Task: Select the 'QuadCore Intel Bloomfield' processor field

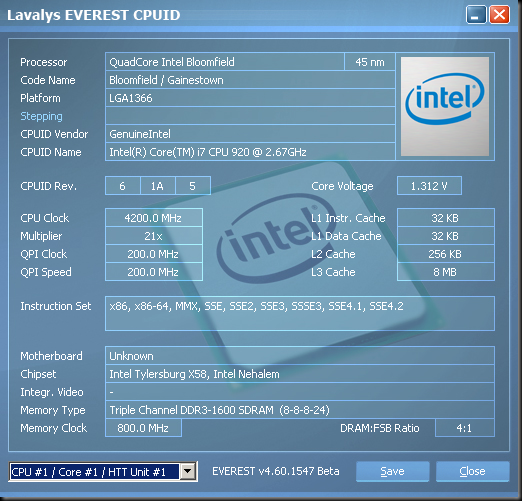Action: [225, 62]
